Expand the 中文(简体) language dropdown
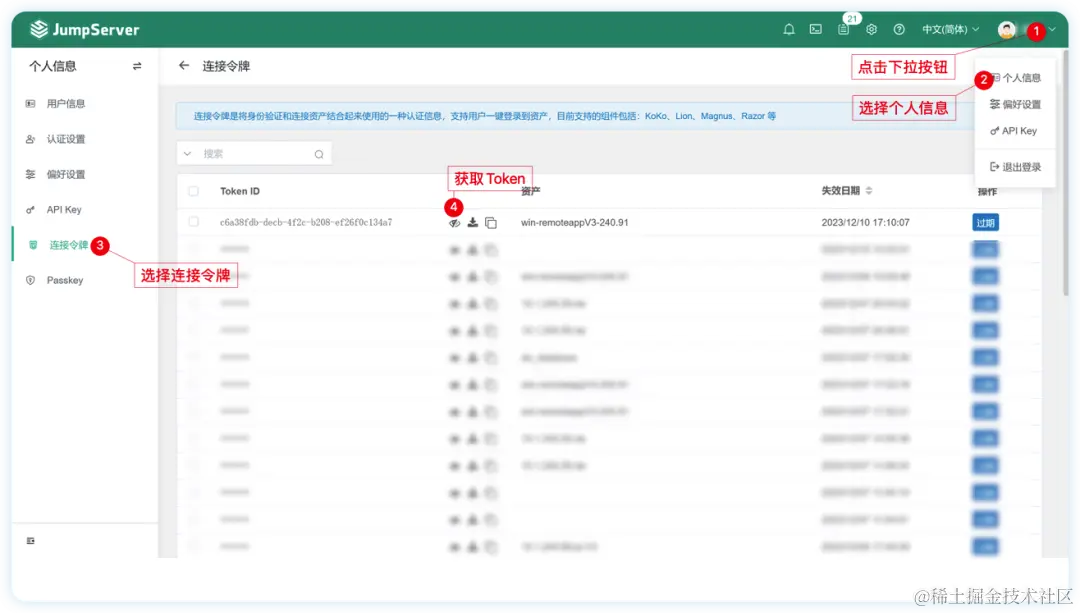 [x=951, y=30]
